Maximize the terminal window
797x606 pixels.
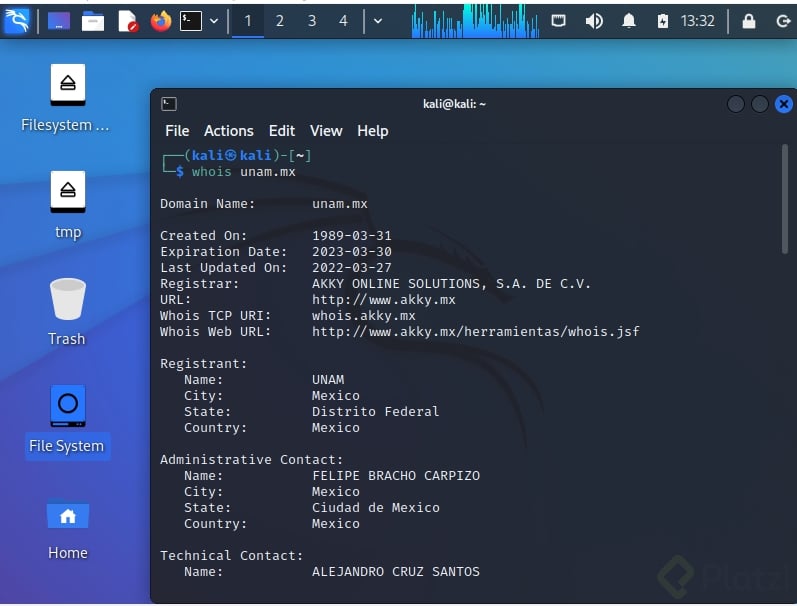pyautogui.click(x=759, y=104)
